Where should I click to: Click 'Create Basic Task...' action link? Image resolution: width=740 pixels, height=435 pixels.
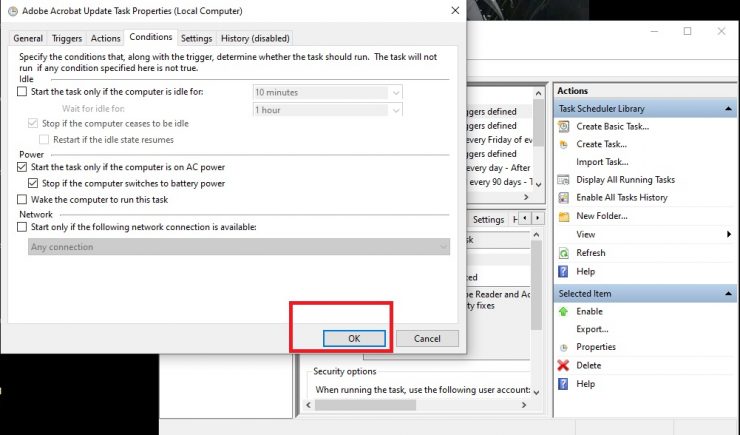[x=613, y=126]
